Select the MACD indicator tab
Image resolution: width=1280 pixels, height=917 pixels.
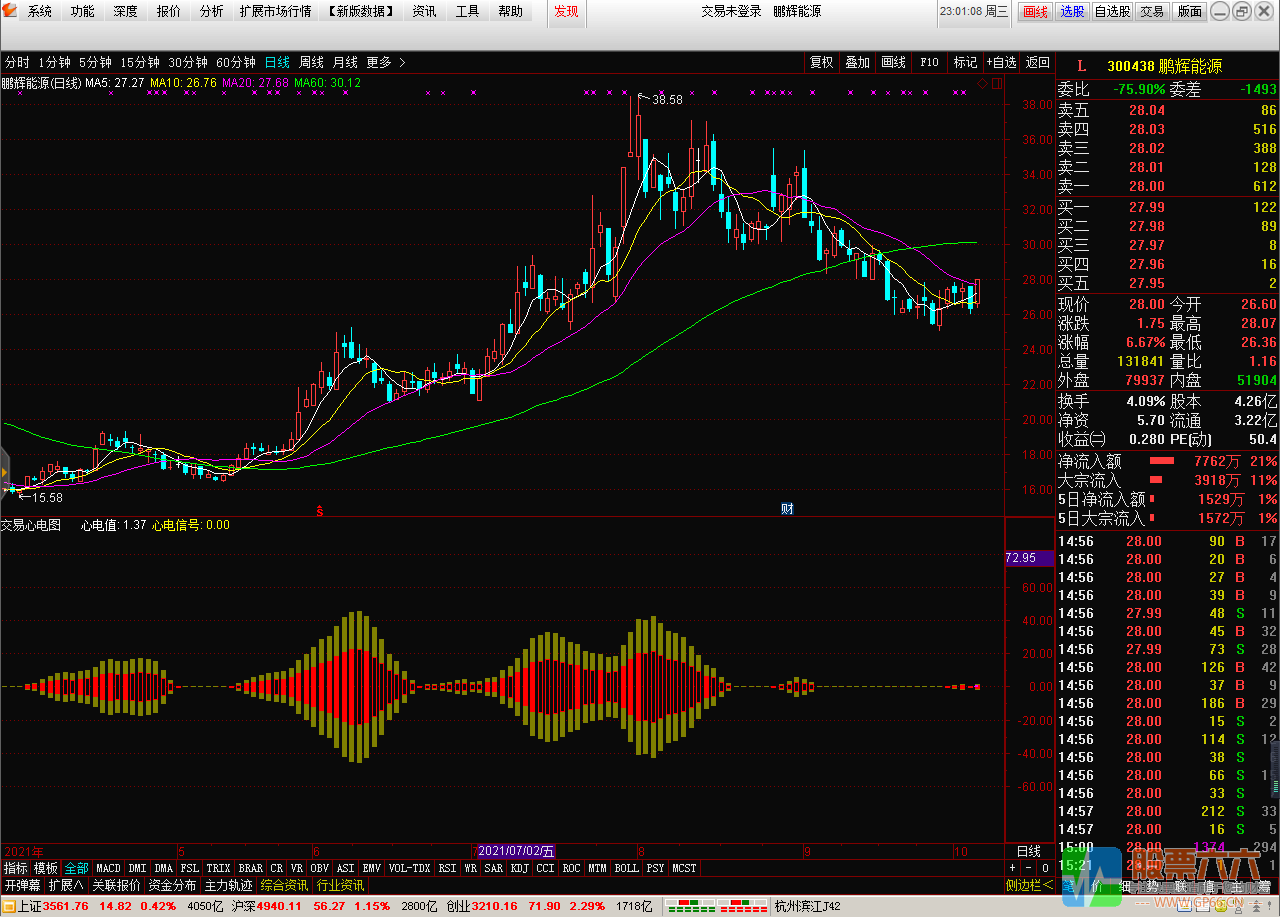[108, 868]
